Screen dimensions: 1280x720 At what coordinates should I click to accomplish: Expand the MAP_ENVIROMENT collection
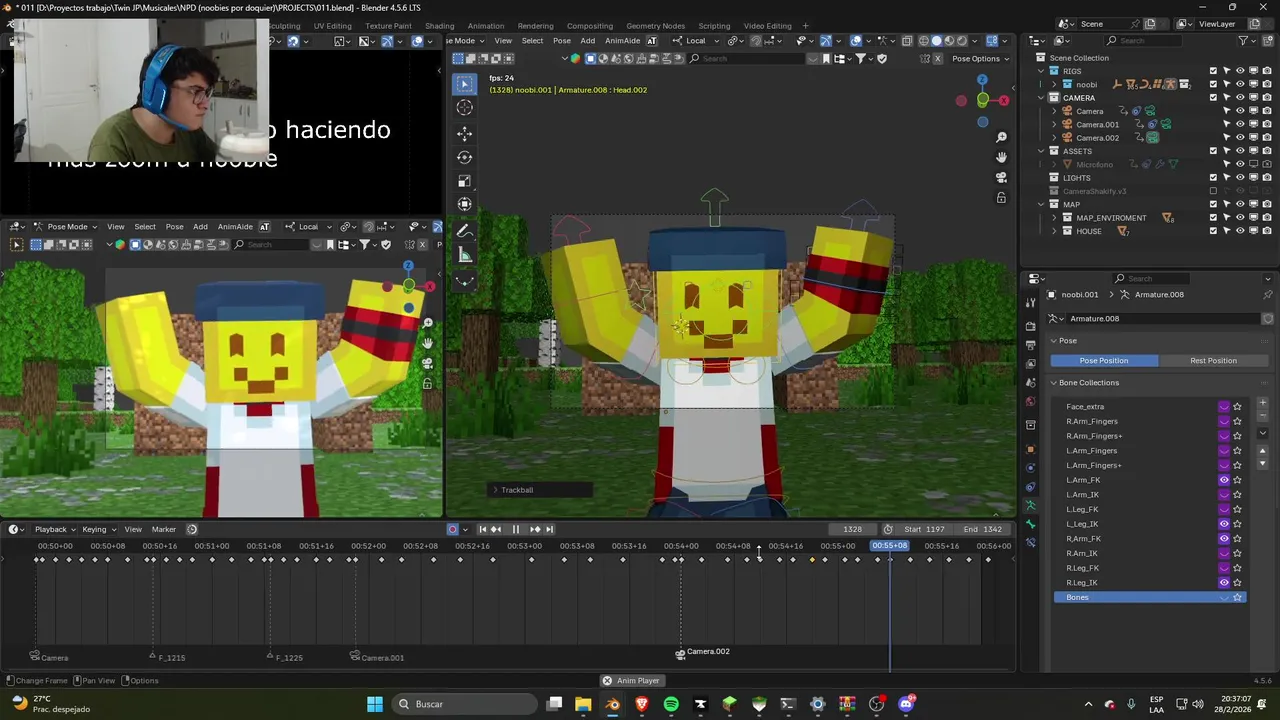click(x=1054, y=218)
